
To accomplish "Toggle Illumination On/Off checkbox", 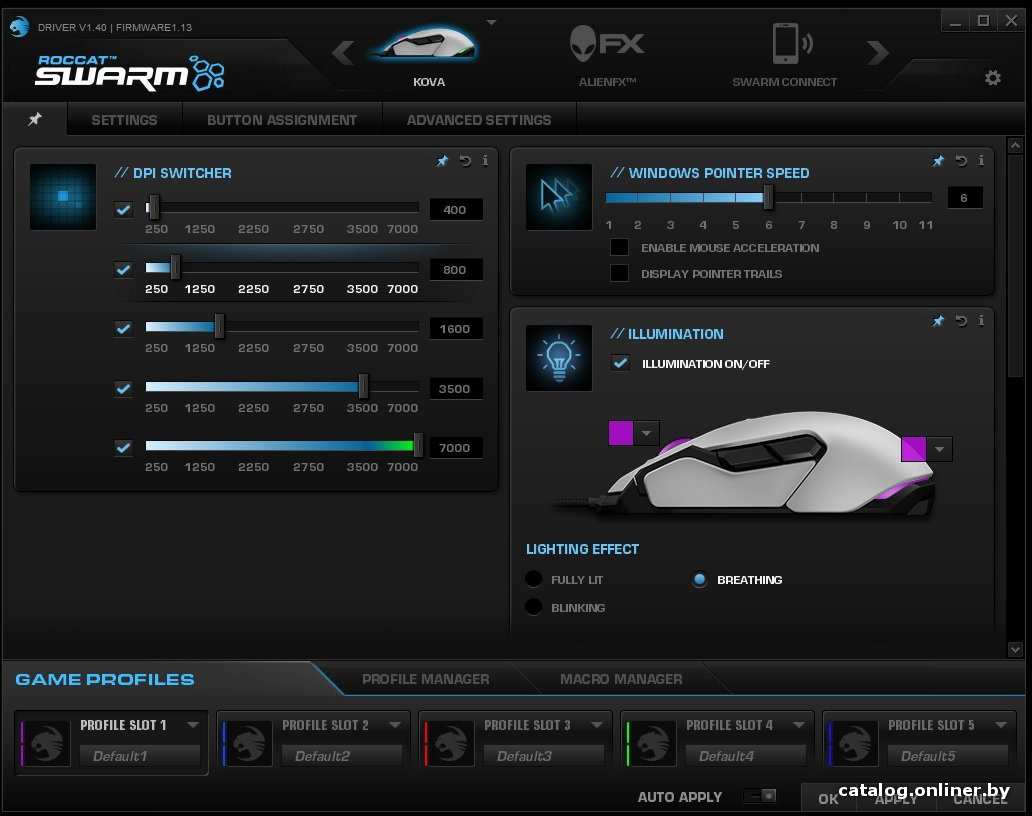I will click(620, 363).
